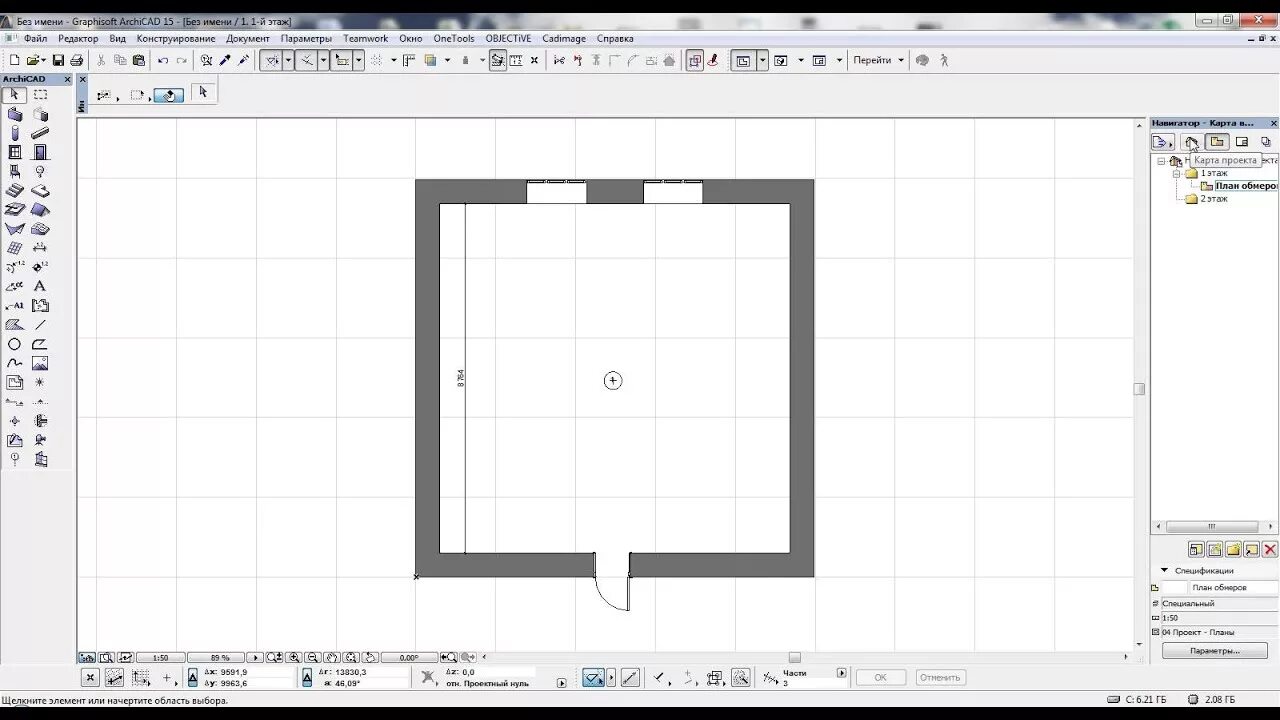The width and height of the screenshot is (1280, 720).
Task: Close the ArchiCAD toolbox panel
Action: coord(68,79)
